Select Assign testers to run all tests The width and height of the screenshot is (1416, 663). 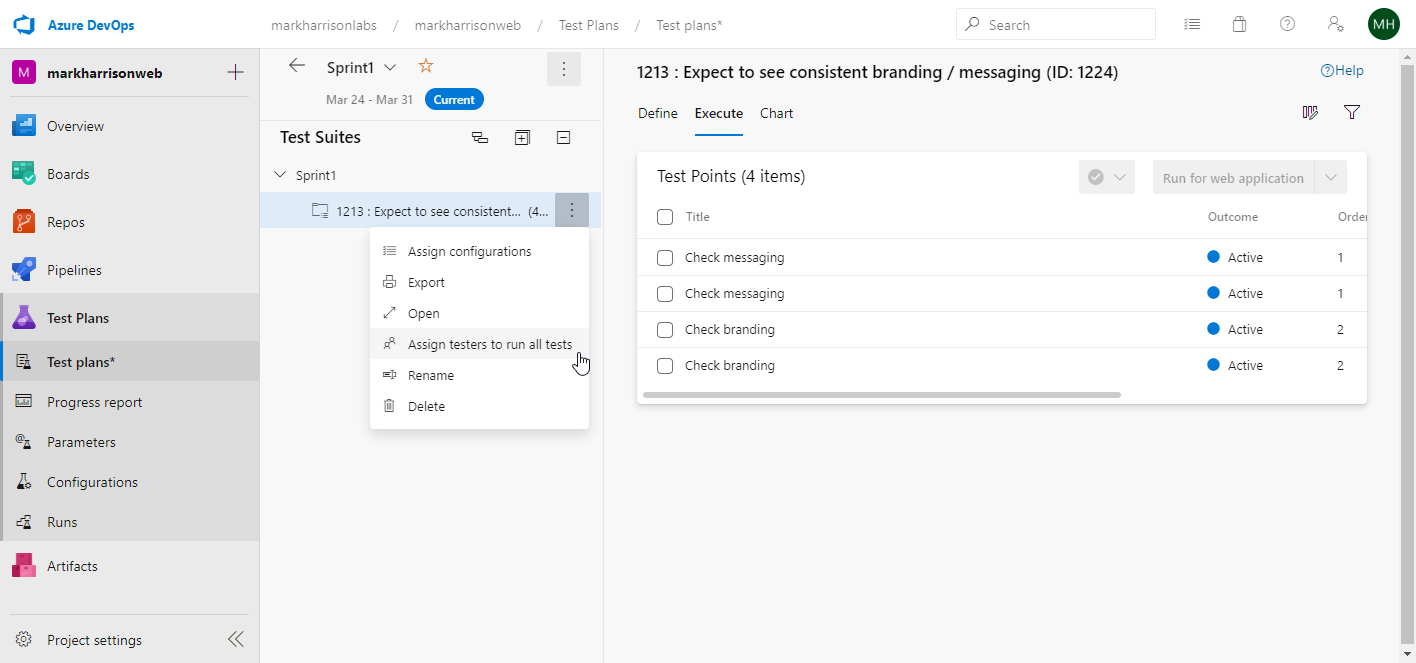[489, 345]
